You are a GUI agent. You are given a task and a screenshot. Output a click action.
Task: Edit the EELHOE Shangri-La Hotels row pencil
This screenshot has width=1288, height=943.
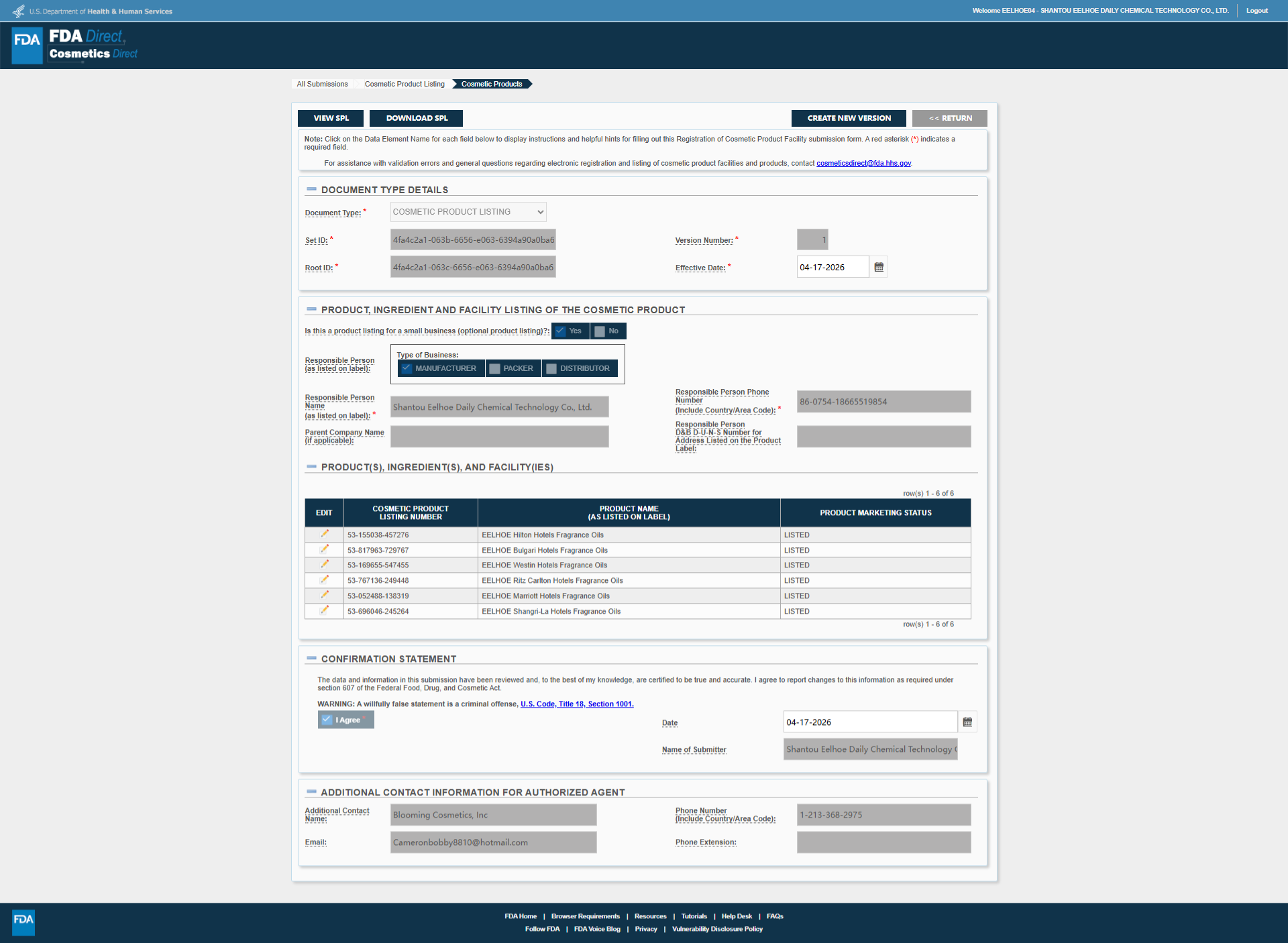coord(325,610)
